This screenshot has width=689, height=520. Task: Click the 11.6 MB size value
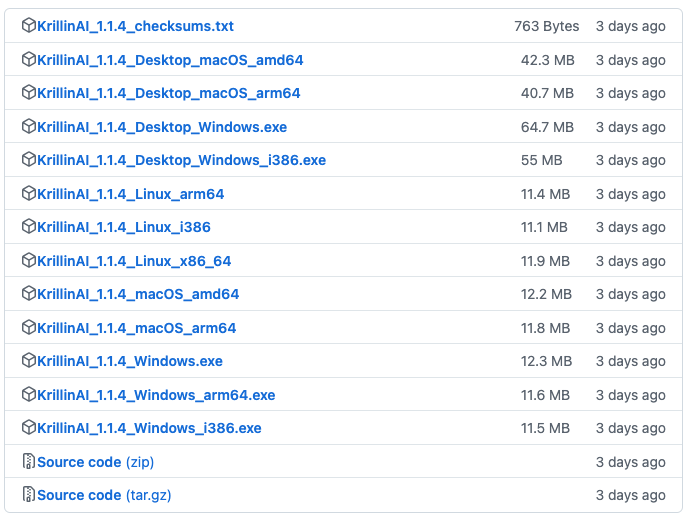[545, 395]
